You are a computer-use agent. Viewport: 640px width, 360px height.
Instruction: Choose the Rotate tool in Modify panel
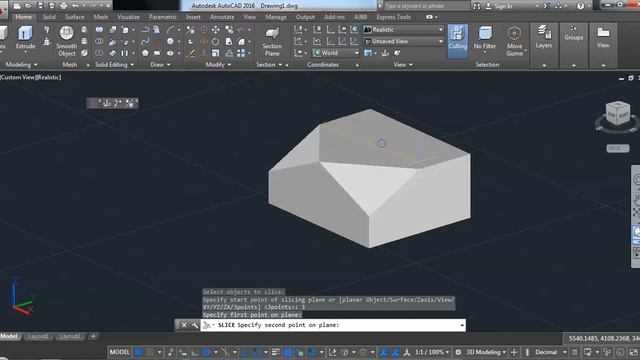point(216,41)
